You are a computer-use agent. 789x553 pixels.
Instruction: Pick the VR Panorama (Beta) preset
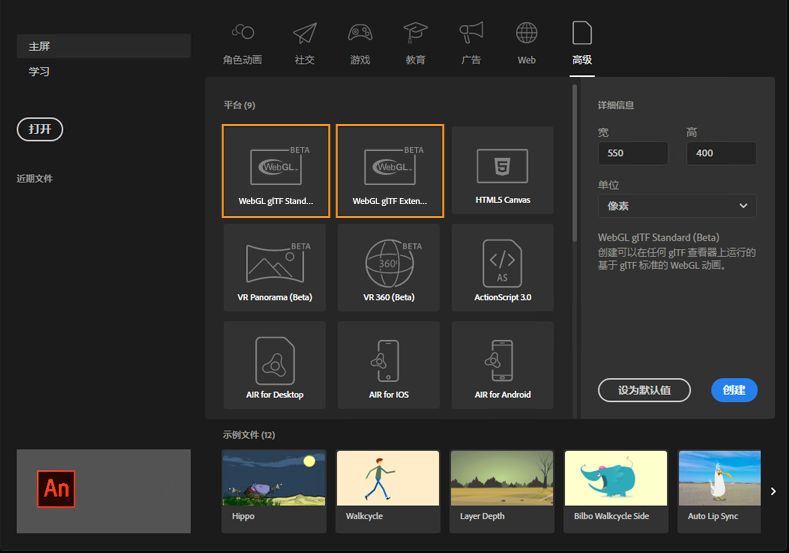(275, 268)
